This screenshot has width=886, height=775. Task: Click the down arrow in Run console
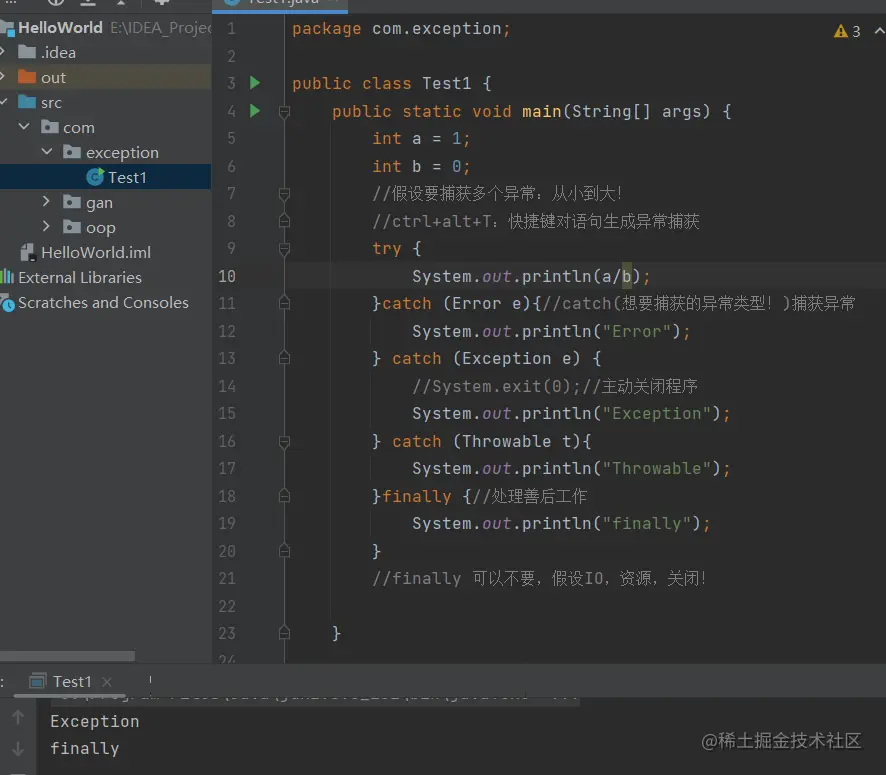tap(18, 748)
